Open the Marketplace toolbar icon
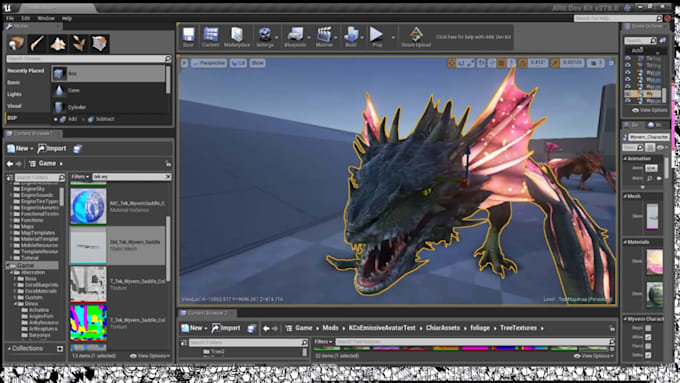The height and width of the screenshot is (383, 680). tap(237, 36)
